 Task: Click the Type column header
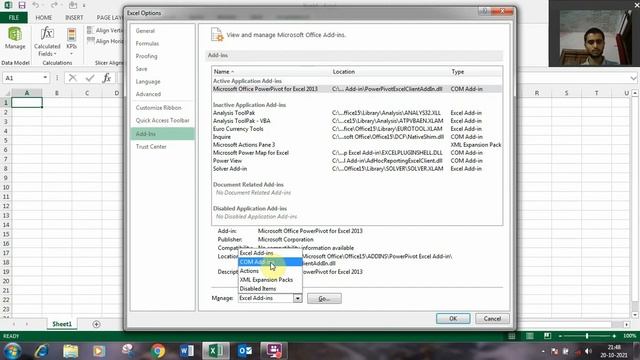[x=476, y=72]
